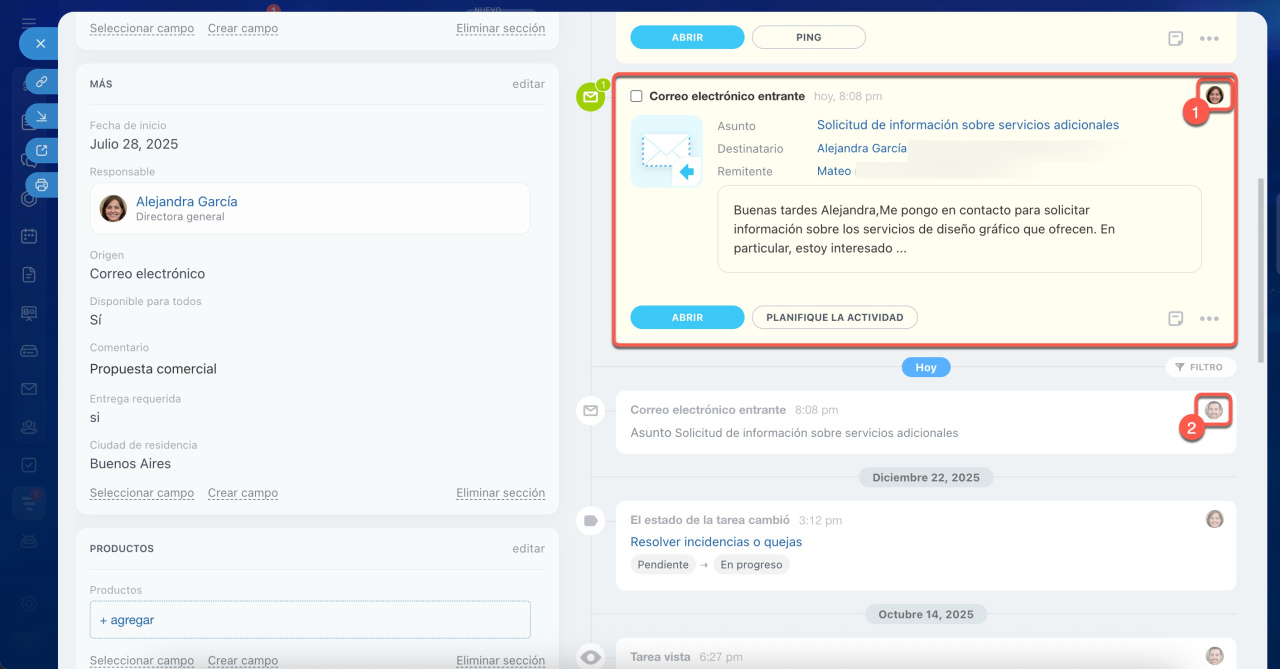Viewport: 1280px width, 669px height.
Task: Click the print icon on left tab
Action: tap(42, 185)
